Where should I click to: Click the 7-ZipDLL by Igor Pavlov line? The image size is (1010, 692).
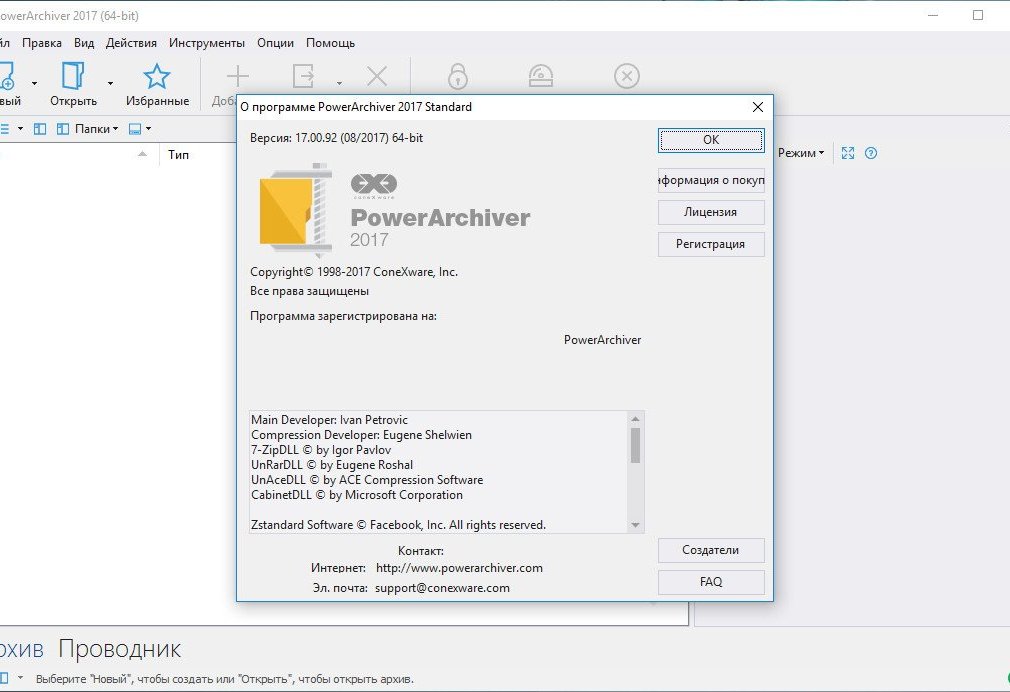click(x=321, y=450)
